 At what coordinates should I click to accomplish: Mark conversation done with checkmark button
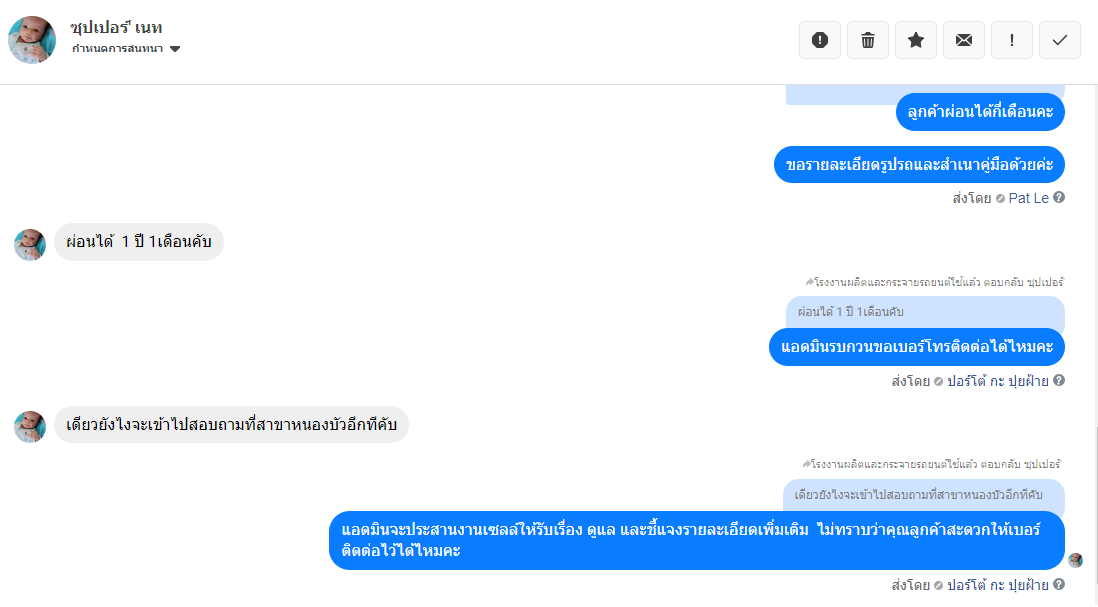1059,40
